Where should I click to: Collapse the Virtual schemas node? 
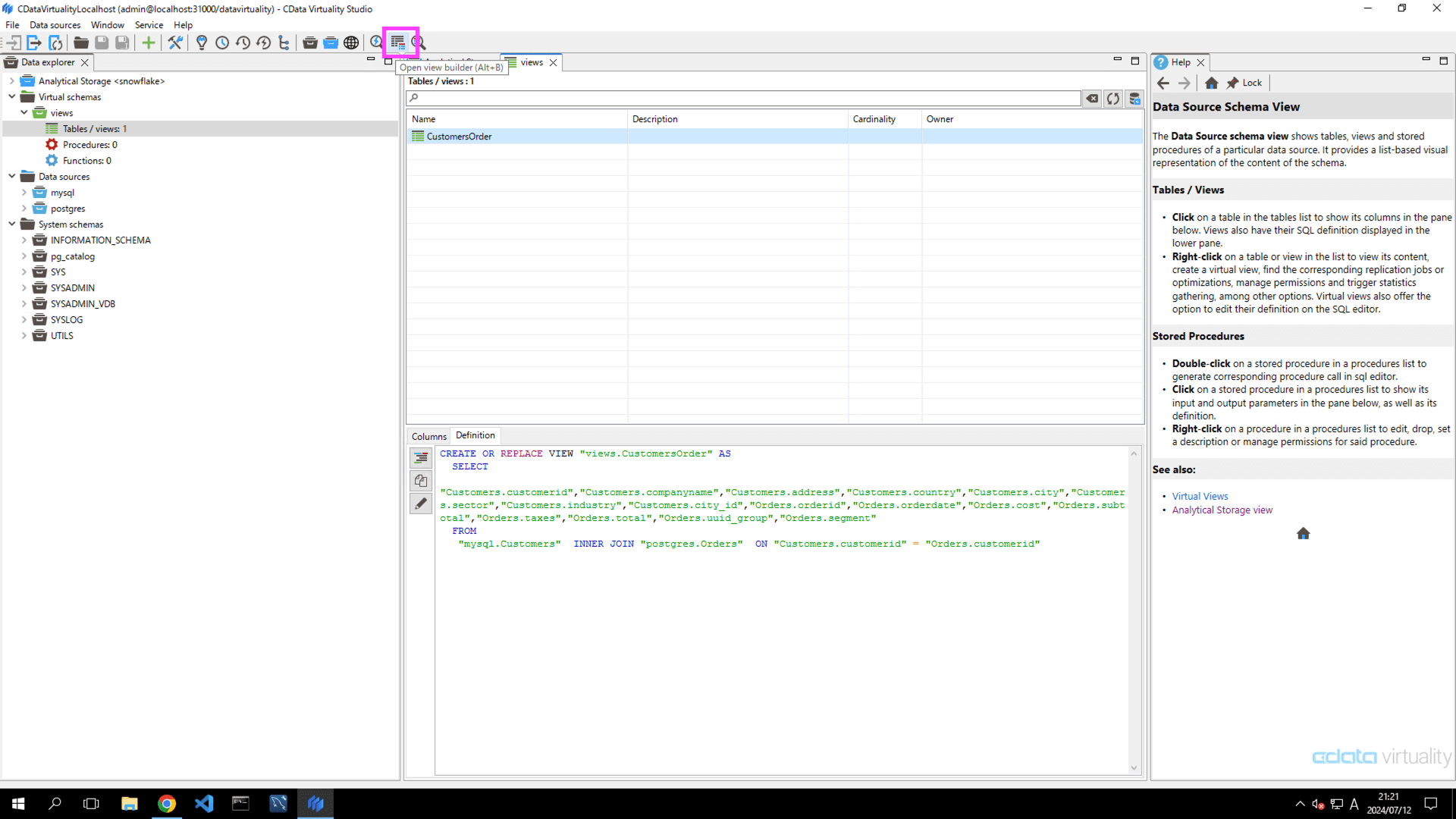click(x=11, y=96)
